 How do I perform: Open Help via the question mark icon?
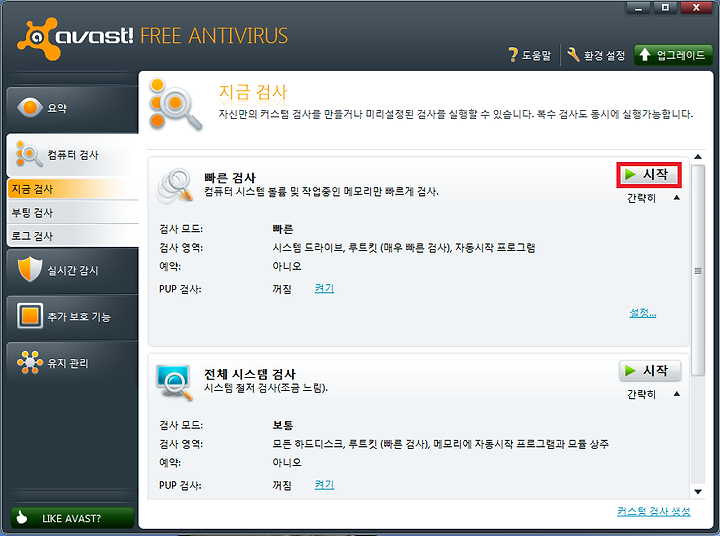pos(513,55)
